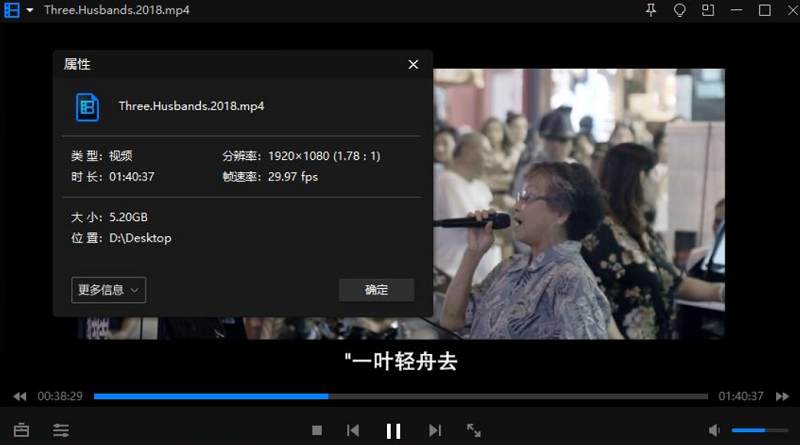Pin the player window on top

click(x=652, y=10)
